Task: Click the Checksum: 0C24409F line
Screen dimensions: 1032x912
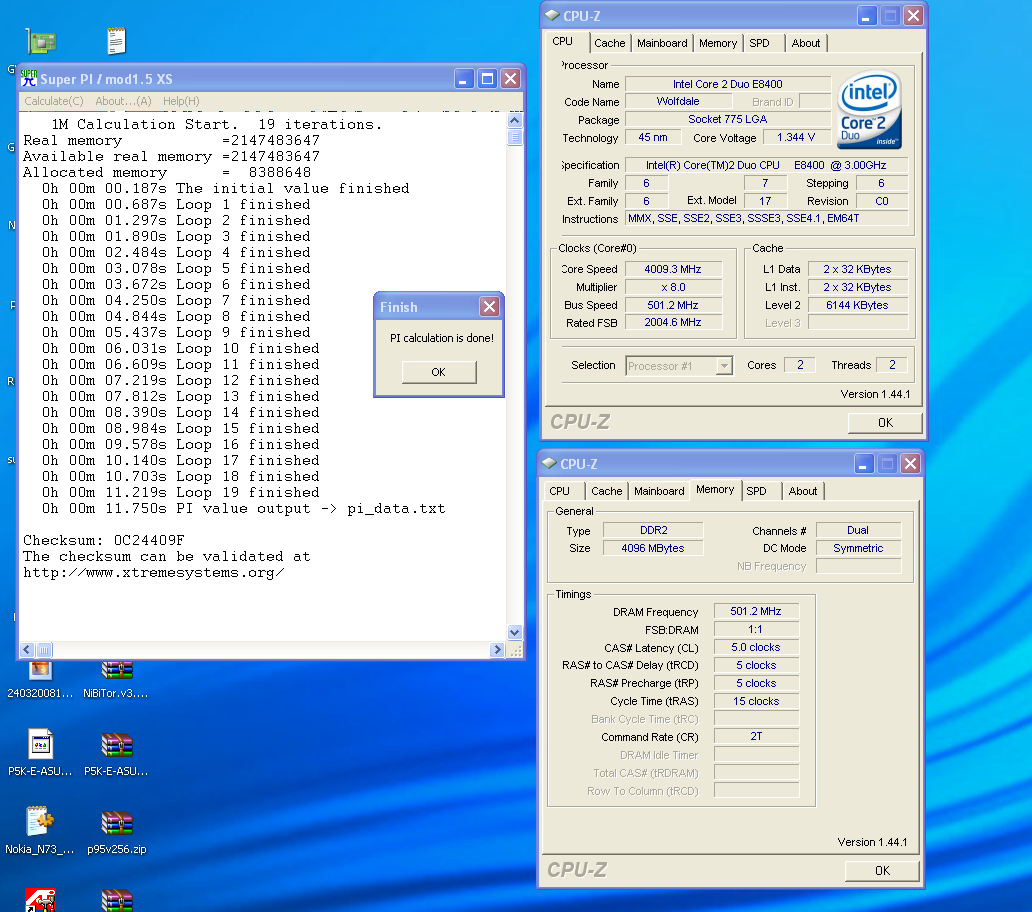Action: (104, 540)
